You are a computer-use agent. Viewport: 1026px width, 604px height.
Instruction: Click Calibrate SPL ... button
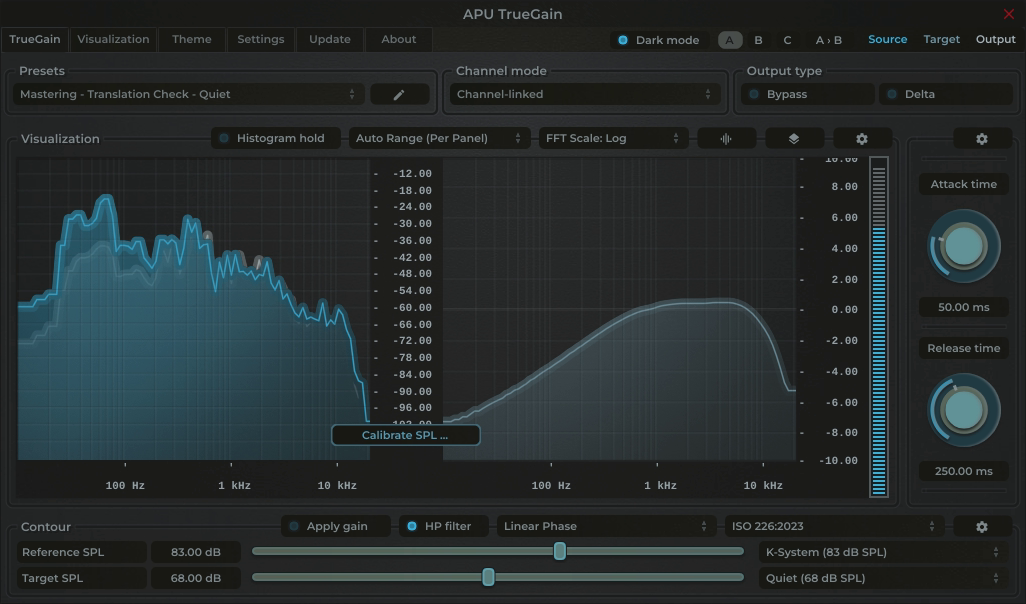click(x=405, y=435)
